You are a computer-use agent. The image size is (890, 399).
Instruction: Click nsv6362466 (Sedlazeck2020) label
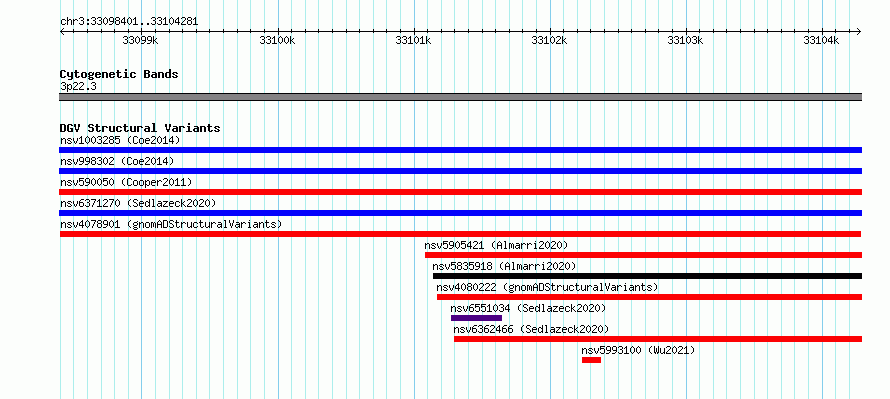531,329
